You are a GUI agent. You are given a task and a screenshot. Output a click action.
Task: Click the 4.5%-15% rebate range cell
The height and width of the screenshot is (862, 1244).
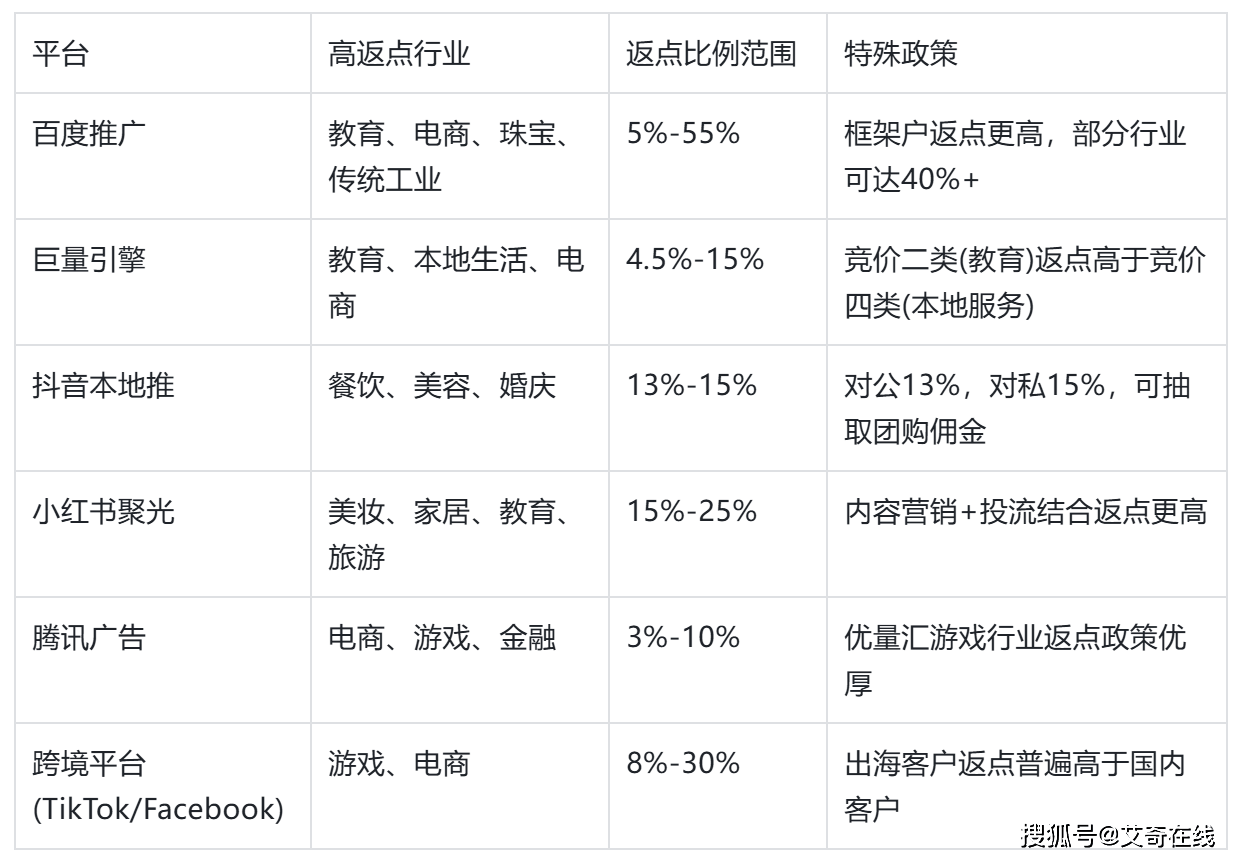point(695,260)
